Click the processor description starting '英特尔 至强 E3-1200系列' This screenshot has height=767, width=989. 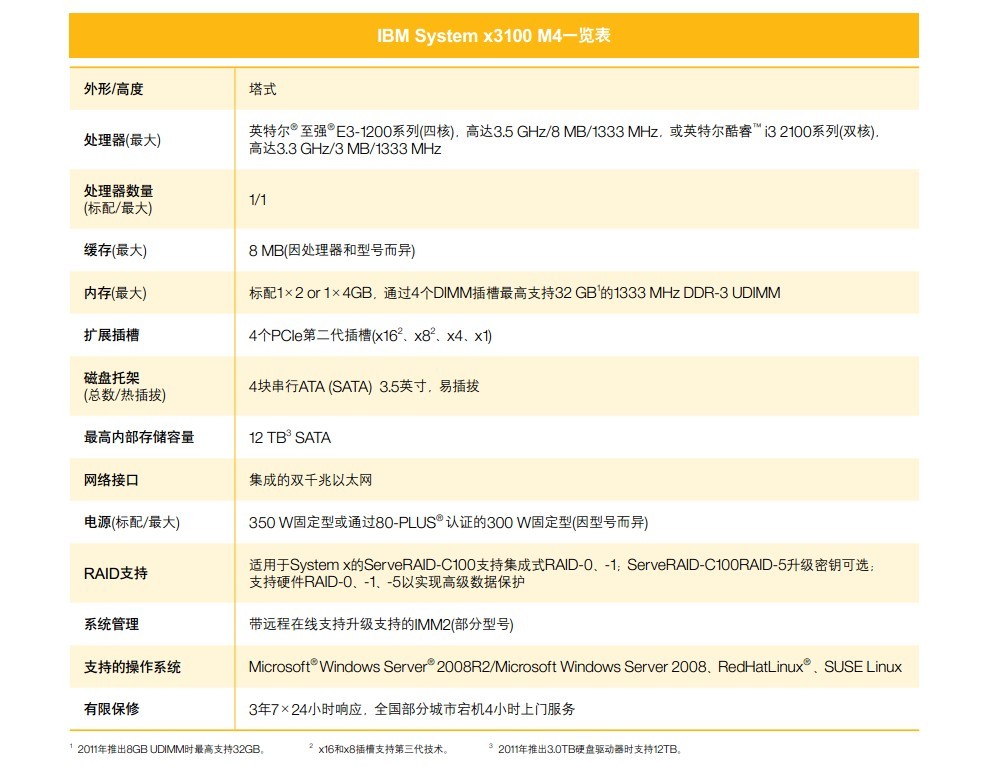(x=564, y=140)
